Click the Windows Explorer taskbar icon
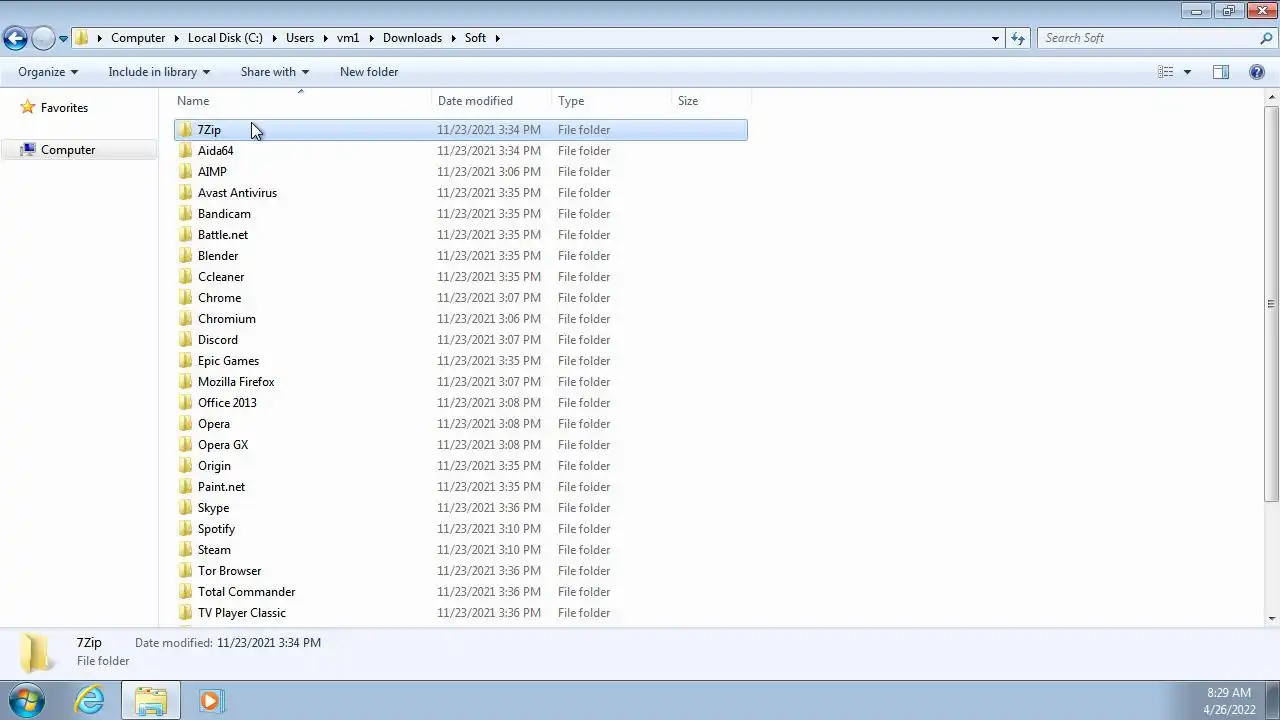Viewport: 1280px width, 720px height. [151, 700]
